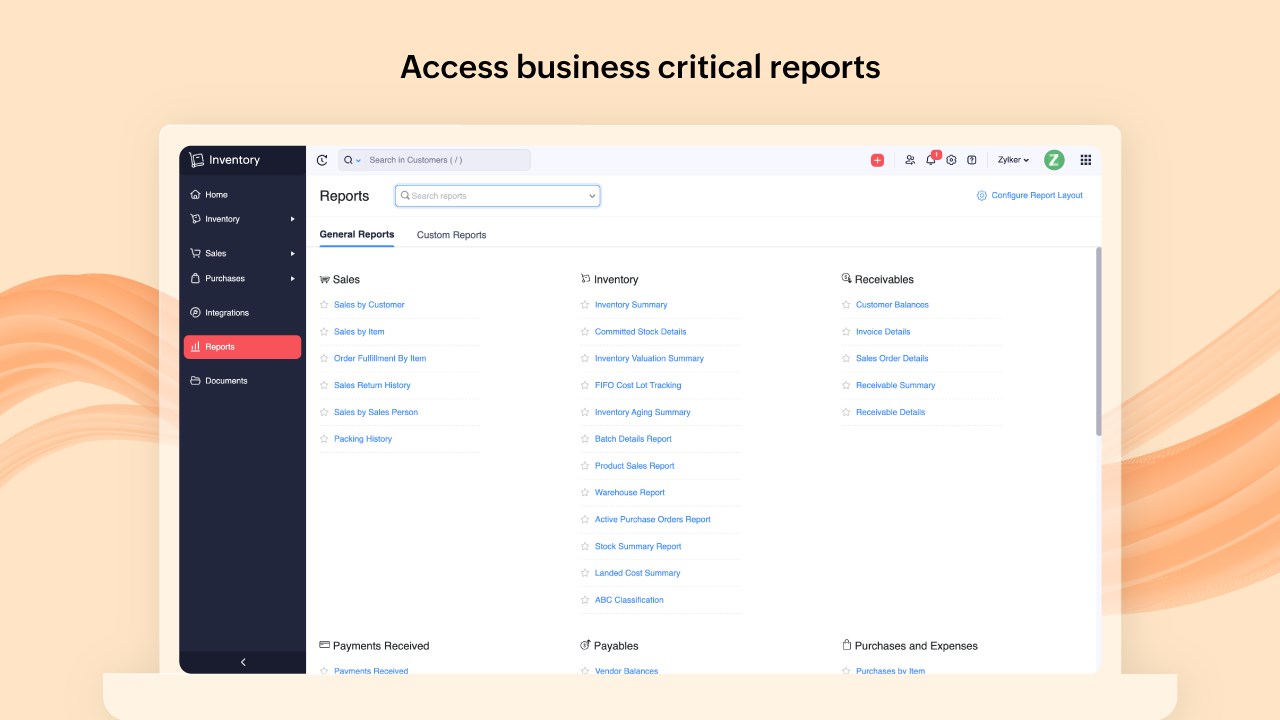The image size is (1280, 720).
Task: Star the FIFO Cost Lot Tracking report
Action: point(585,385)
